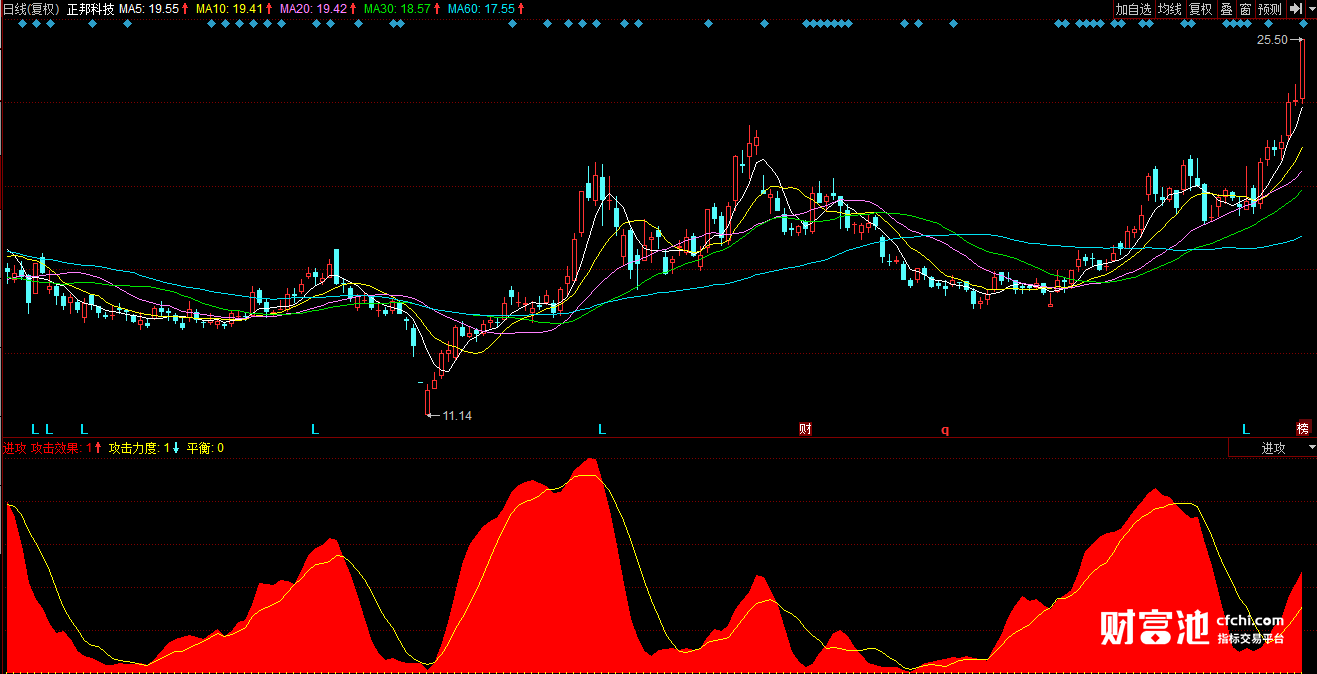The height and width of the screenshot is (674, 1317).
Task: Click the 正邦科技 stock name
Action: click(90, 9)
